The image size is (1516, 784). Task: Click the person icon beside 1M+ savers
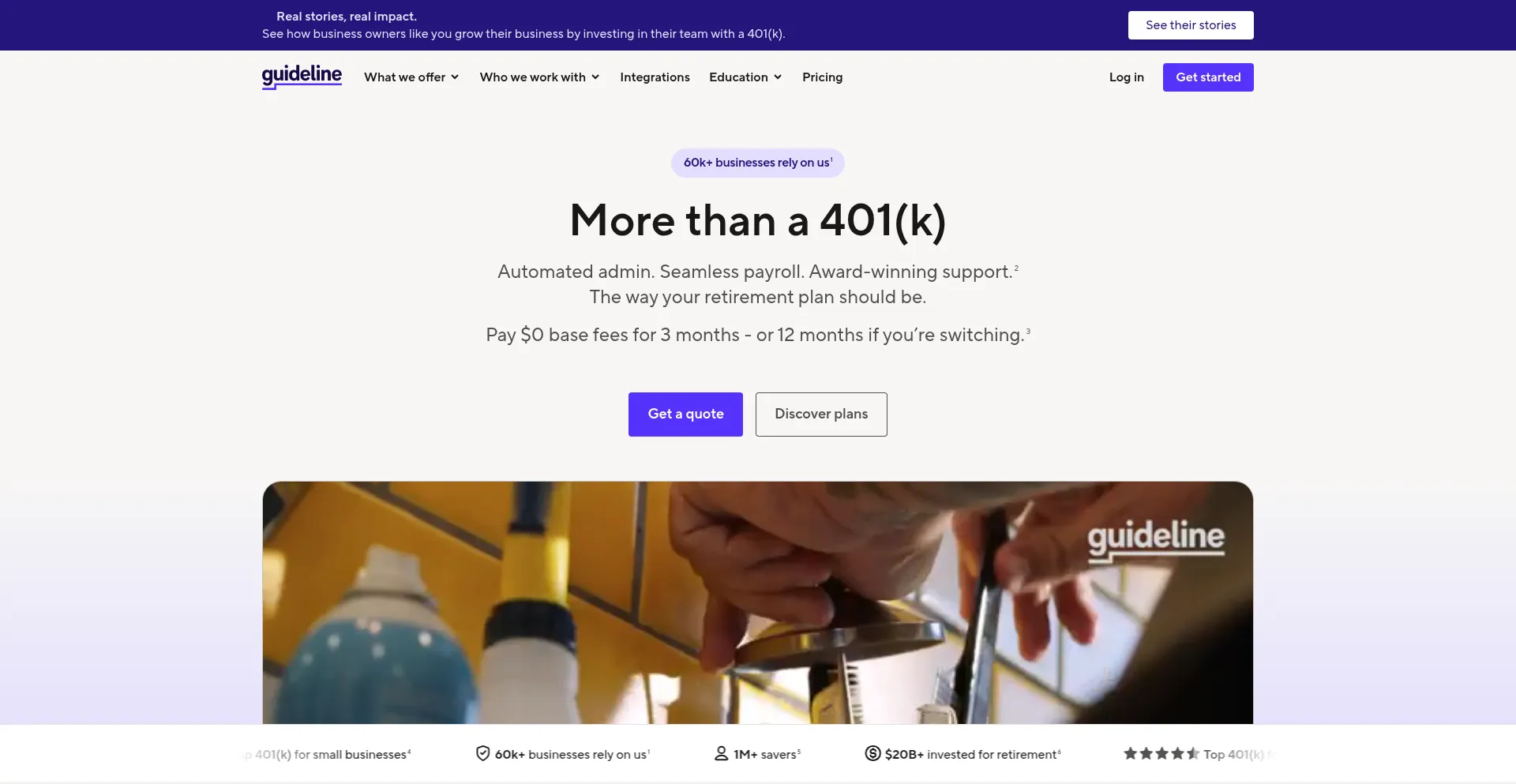click(x=721, y=754)
